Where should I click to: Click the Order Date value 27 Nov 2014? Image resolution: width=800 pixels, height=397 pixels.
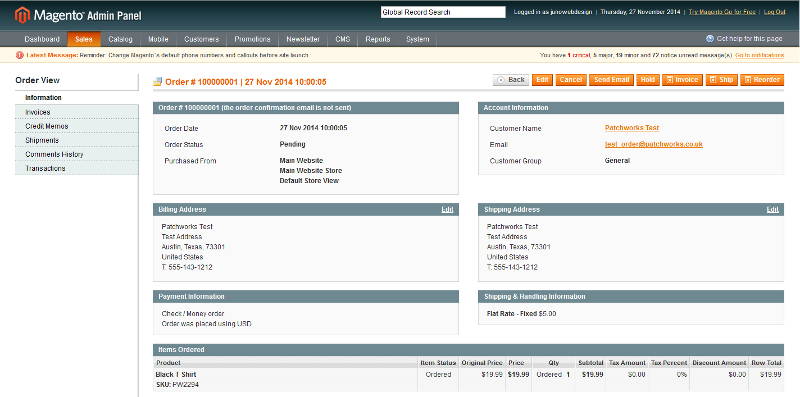click(313, 128)
